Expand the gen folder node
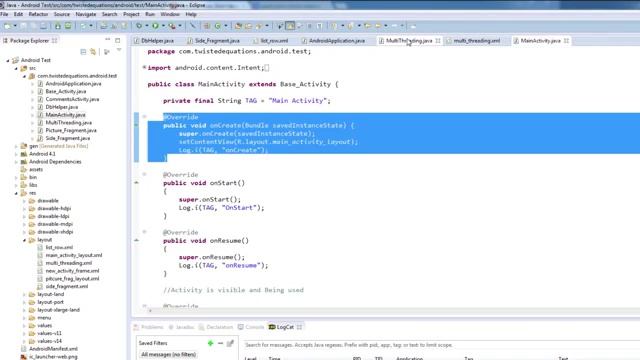Image resolution: width=640 pixels, height=360 pixels. (16, 146)
